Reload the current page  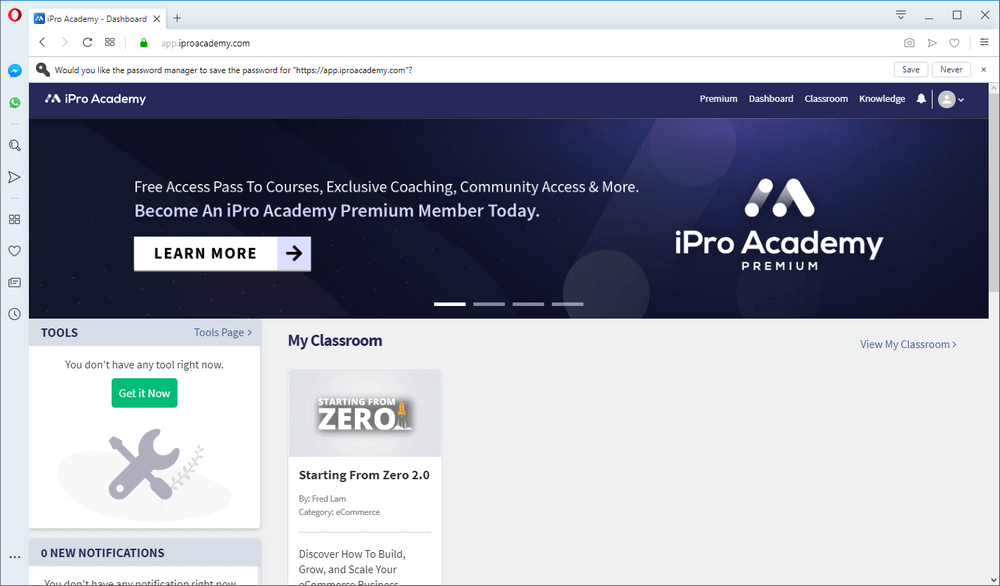coord(87,43)
